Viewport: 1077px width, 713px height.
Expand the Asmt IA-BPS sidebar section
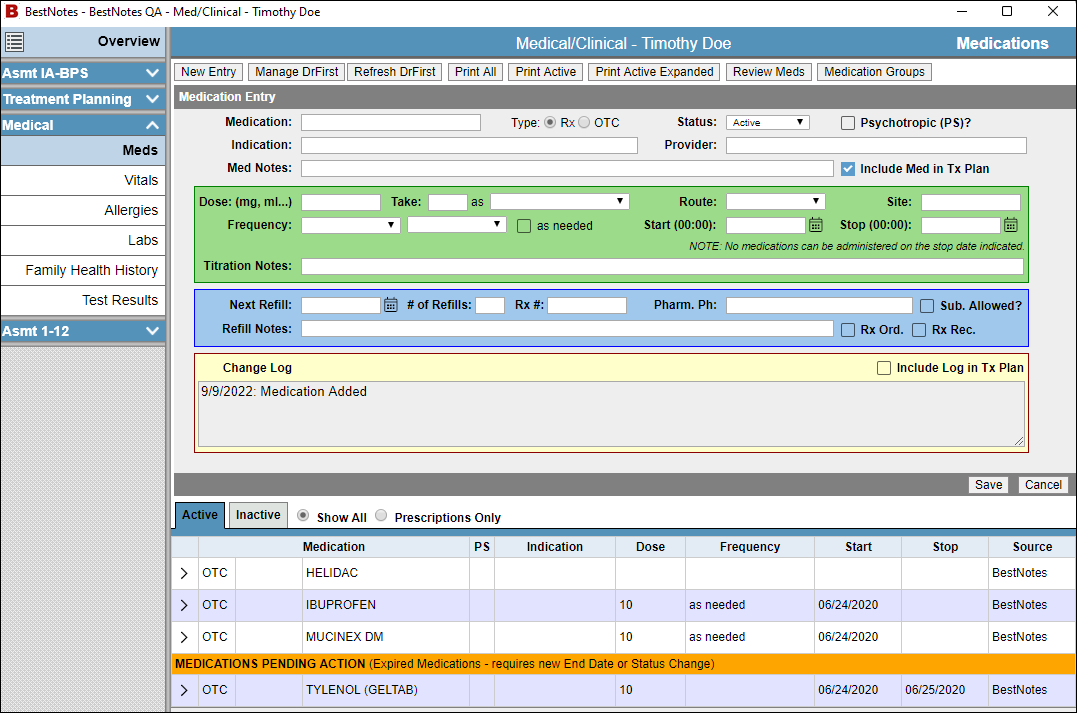tap(82, 73)
